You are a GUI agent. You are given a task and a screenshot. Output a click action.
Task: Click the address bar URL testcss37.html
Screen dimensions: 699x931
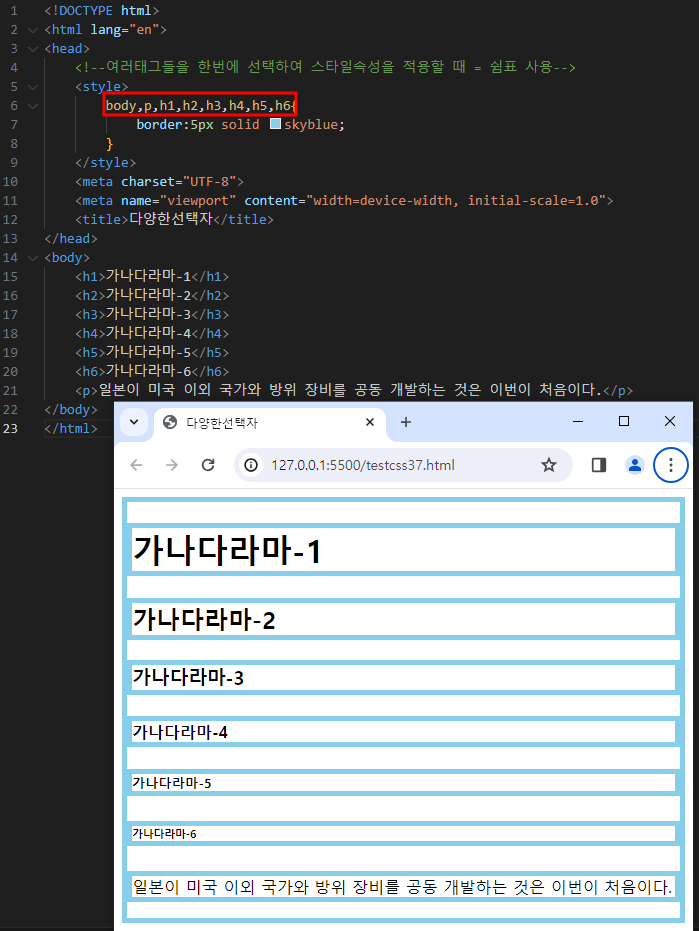(x=363, y=466)
